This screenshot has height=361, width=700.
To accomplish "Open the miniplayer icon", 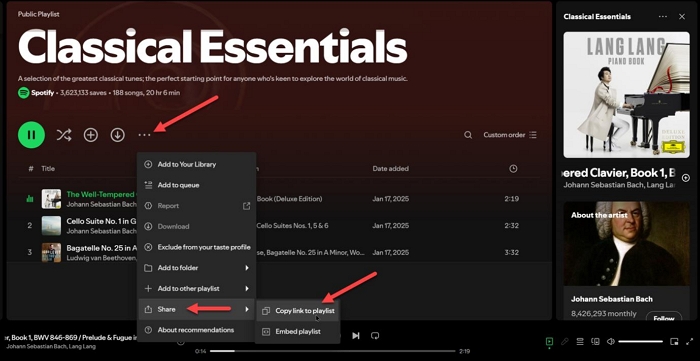I will [674, 341].
